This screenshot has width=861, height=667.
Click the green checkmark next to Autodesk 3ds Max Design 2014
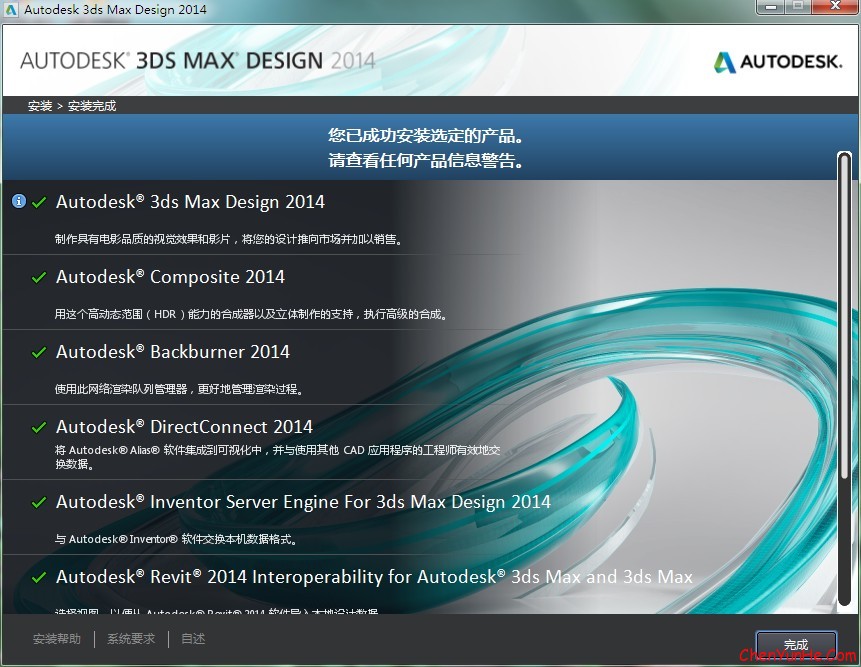[x=39, y=203]
